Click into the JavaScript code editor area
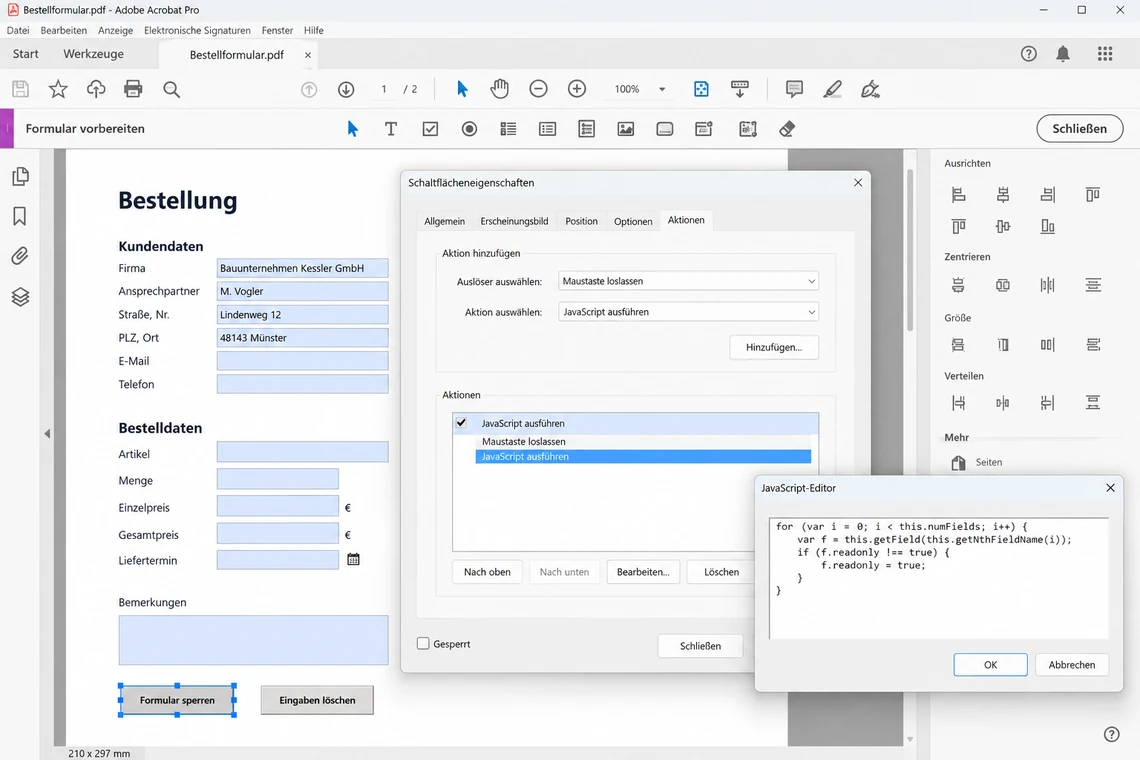The image size is (1140, 760). pyautogui.click(x=939, y=578)
